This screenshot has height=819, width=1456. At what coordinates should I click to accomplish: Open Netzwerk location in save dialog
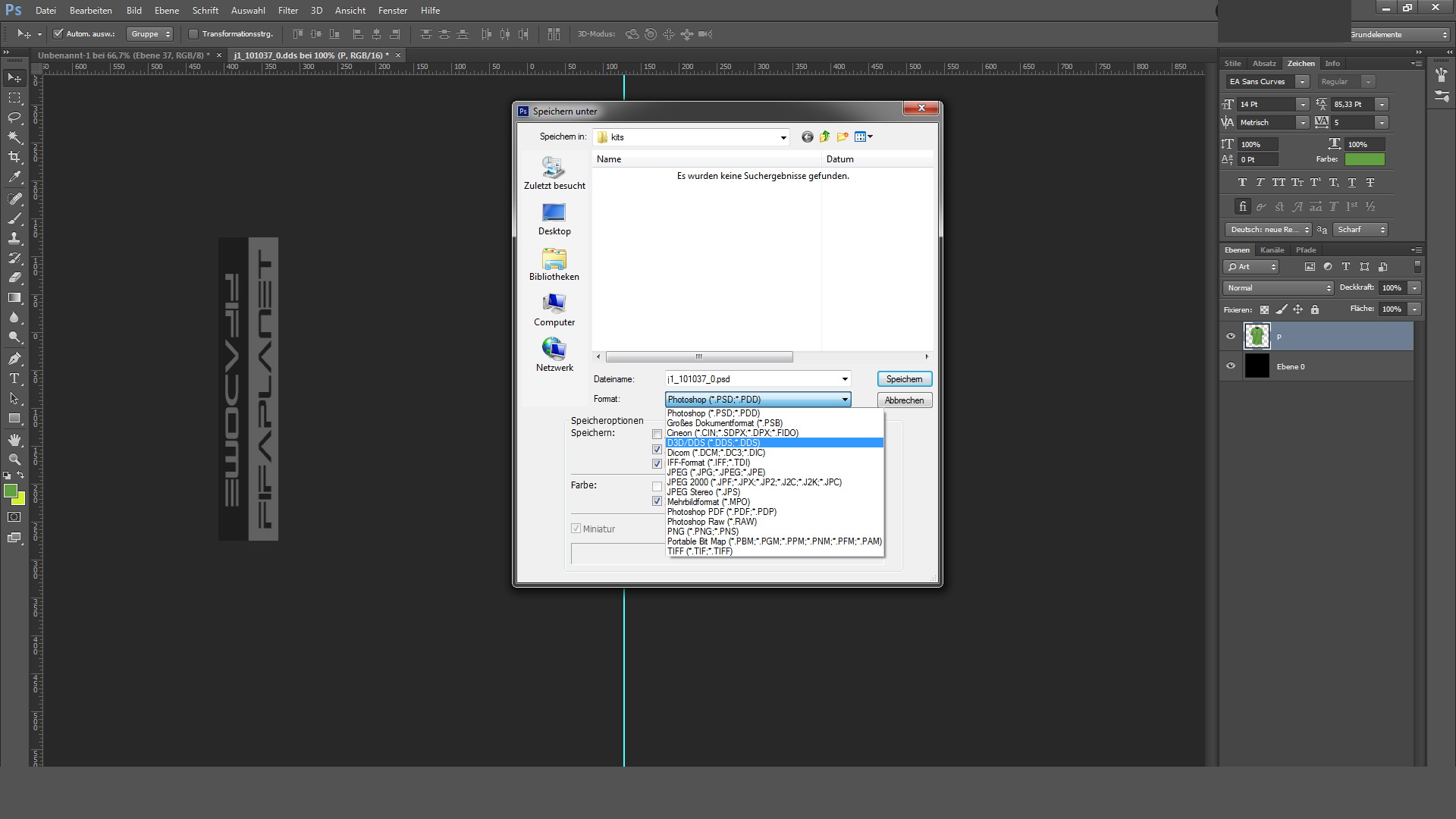pyautogui.click(x=554, y=355)
